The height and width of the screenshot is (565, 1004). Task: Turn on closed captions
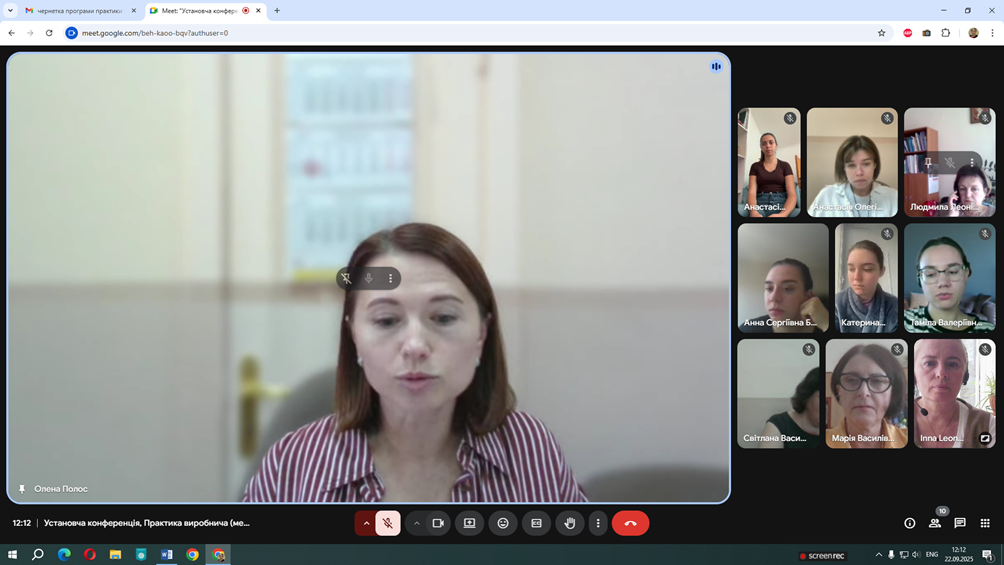click(536, 523)
